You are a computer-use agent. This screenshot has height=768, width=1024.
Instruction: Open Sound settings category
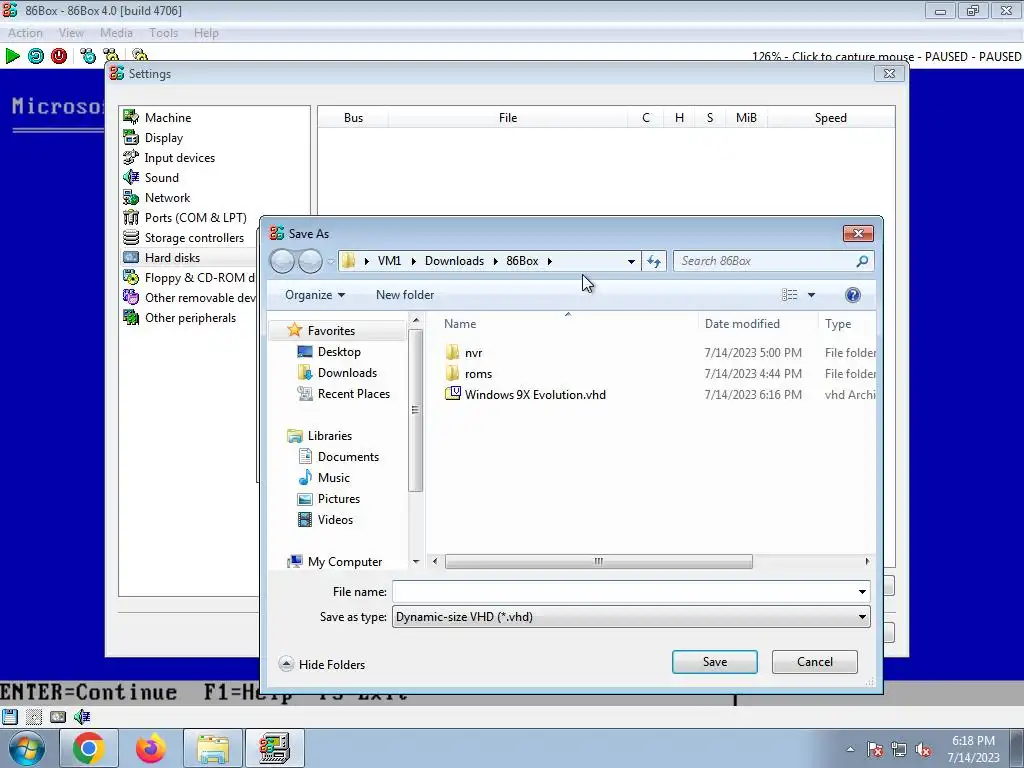161,178
